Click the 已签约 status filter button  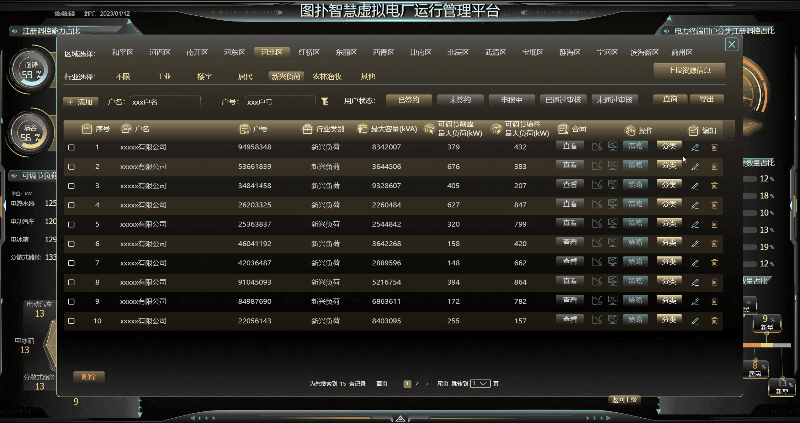pyautogui.click(x=409, y=100)
